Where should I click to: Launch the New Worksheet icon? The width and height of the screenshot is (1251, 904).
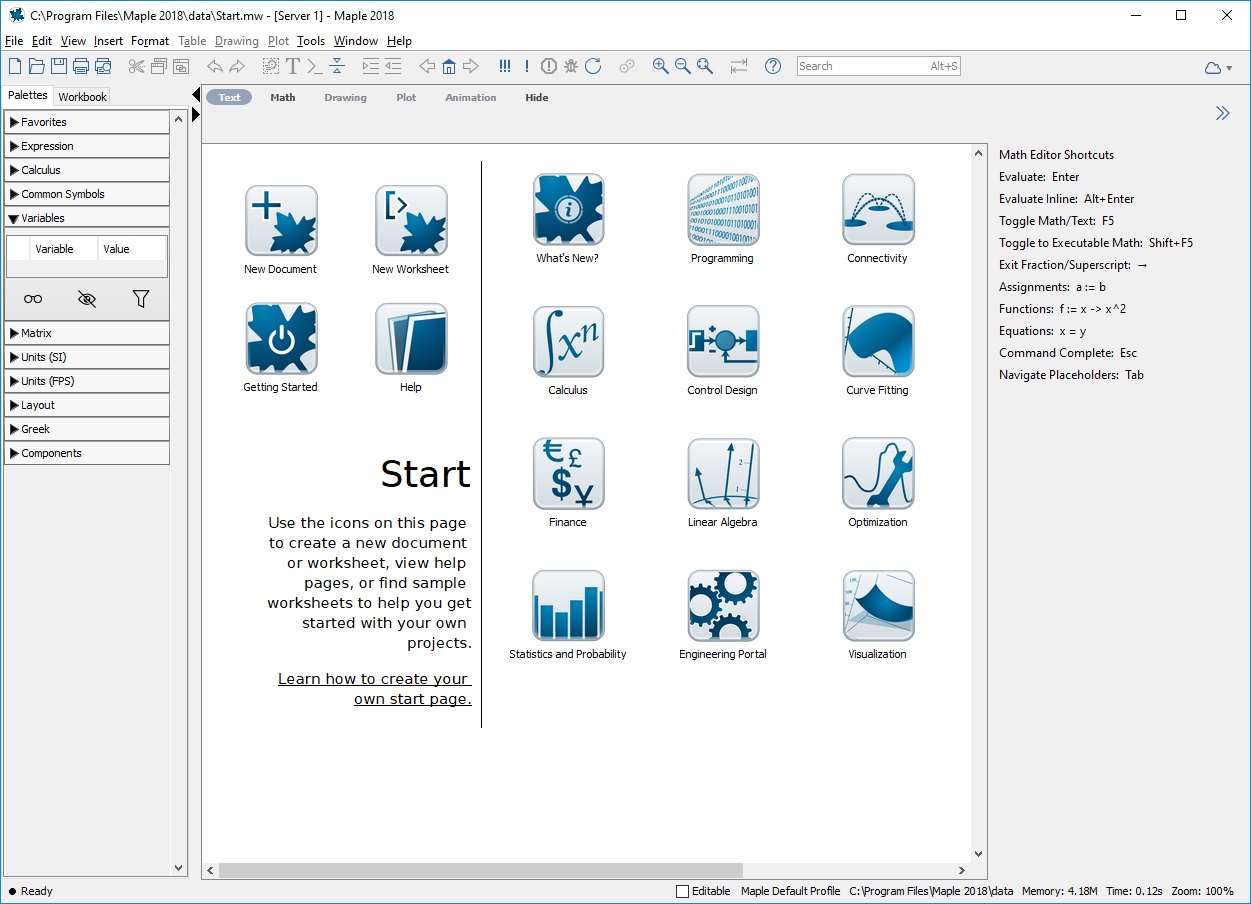tap(410, 221)
